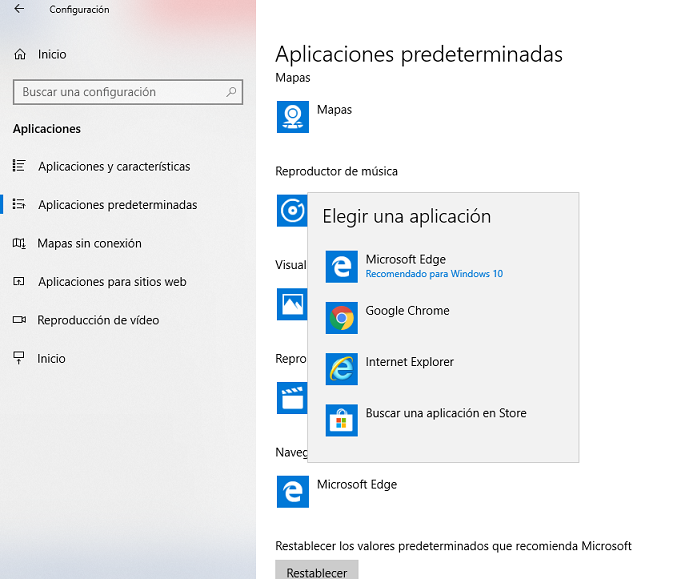681x579 pixels.
Task: Change the Microsoft Edge default browser label
Action: click(357, 484)
